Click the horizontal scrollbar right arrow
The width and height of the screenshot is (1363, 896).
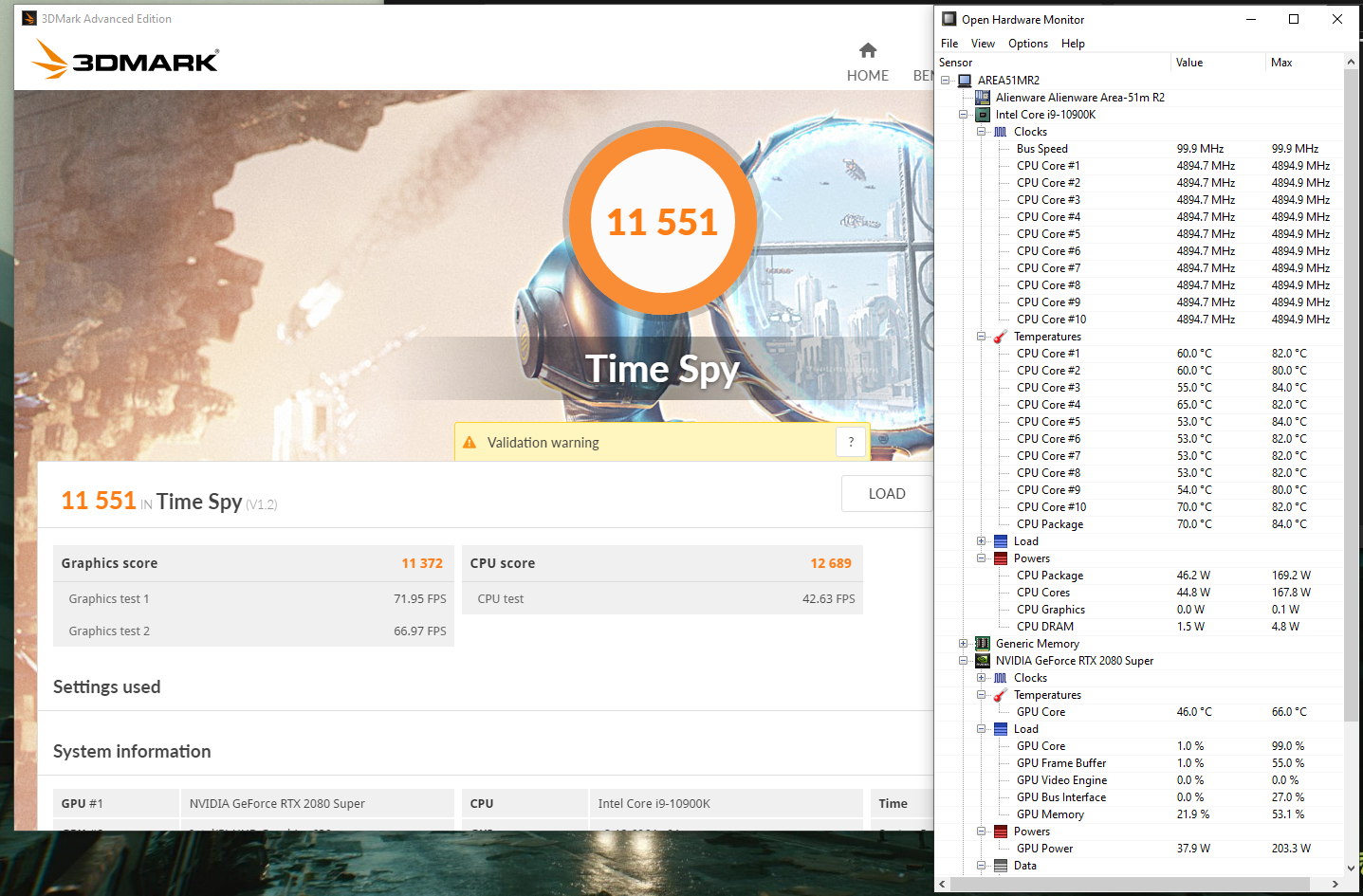pyautogui.click(x=1335, y=884)
